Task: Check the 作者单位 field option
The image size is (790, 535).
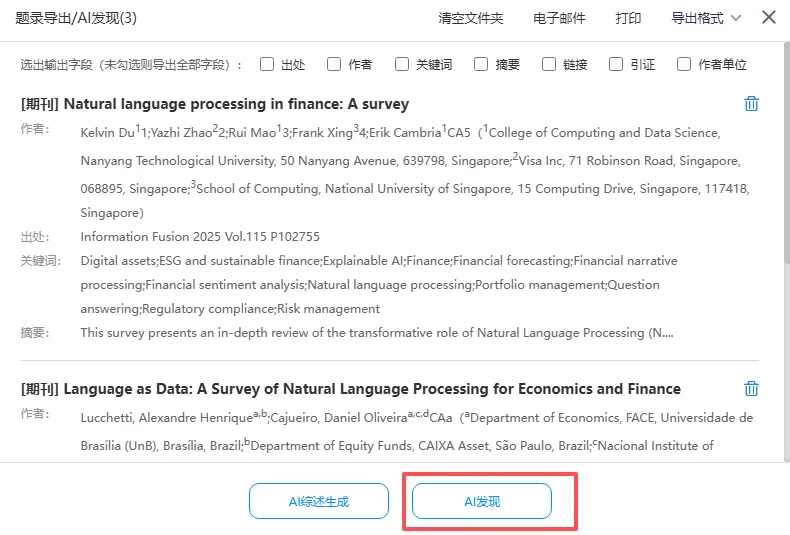Action: point(684,64)
